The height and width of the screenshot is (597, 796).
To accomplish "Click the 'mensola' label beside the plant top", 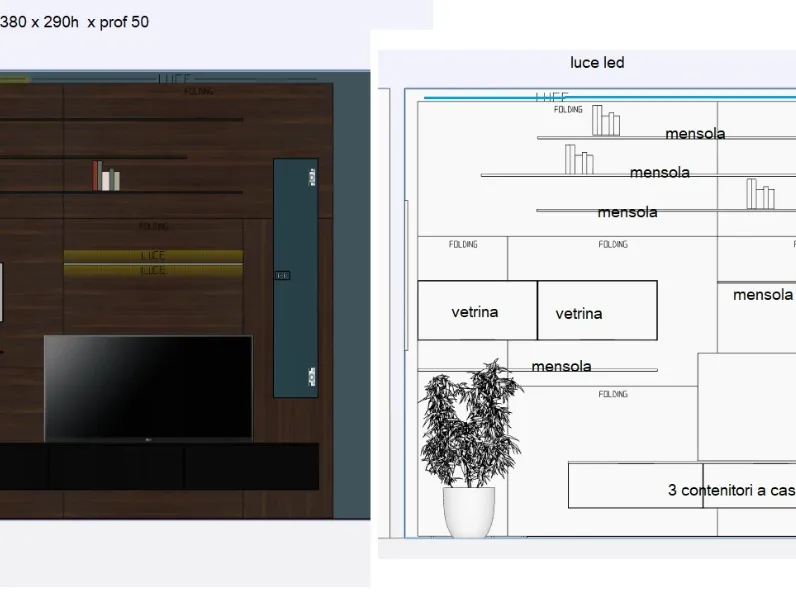I will click(561, 366).
